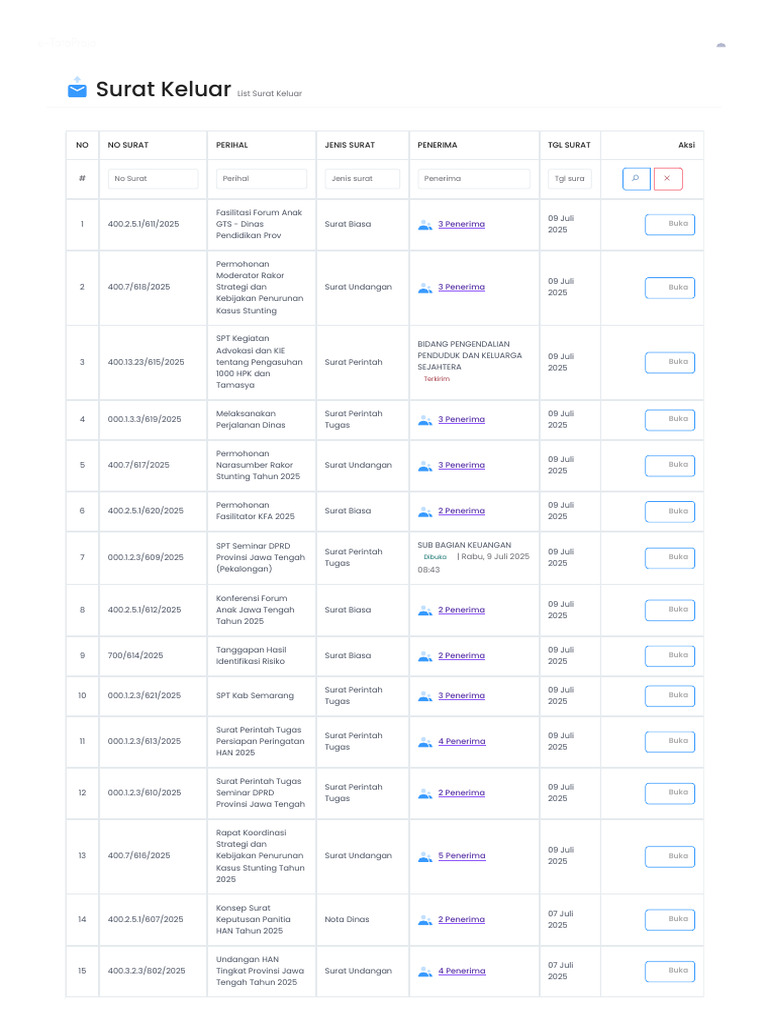
Task: Open the Tgl surat date filter
Action: (x=569, y=179)
